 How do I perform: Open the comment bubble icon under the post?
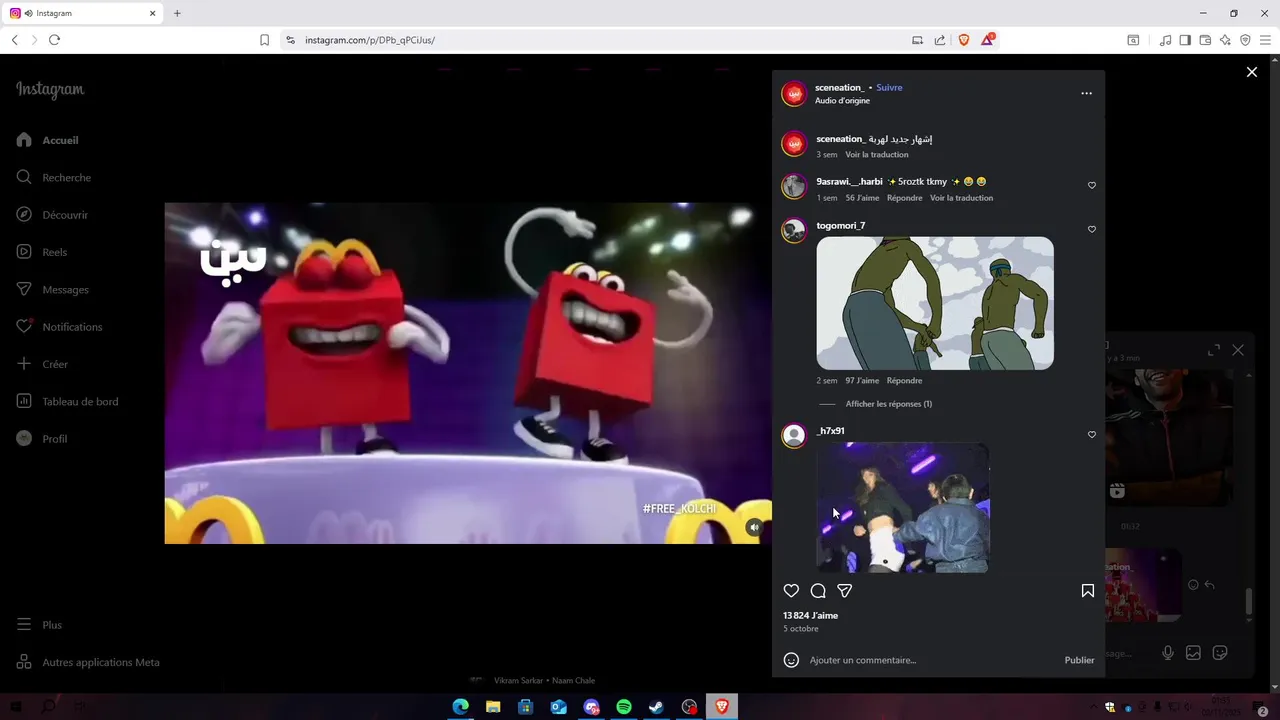[818, 591]
